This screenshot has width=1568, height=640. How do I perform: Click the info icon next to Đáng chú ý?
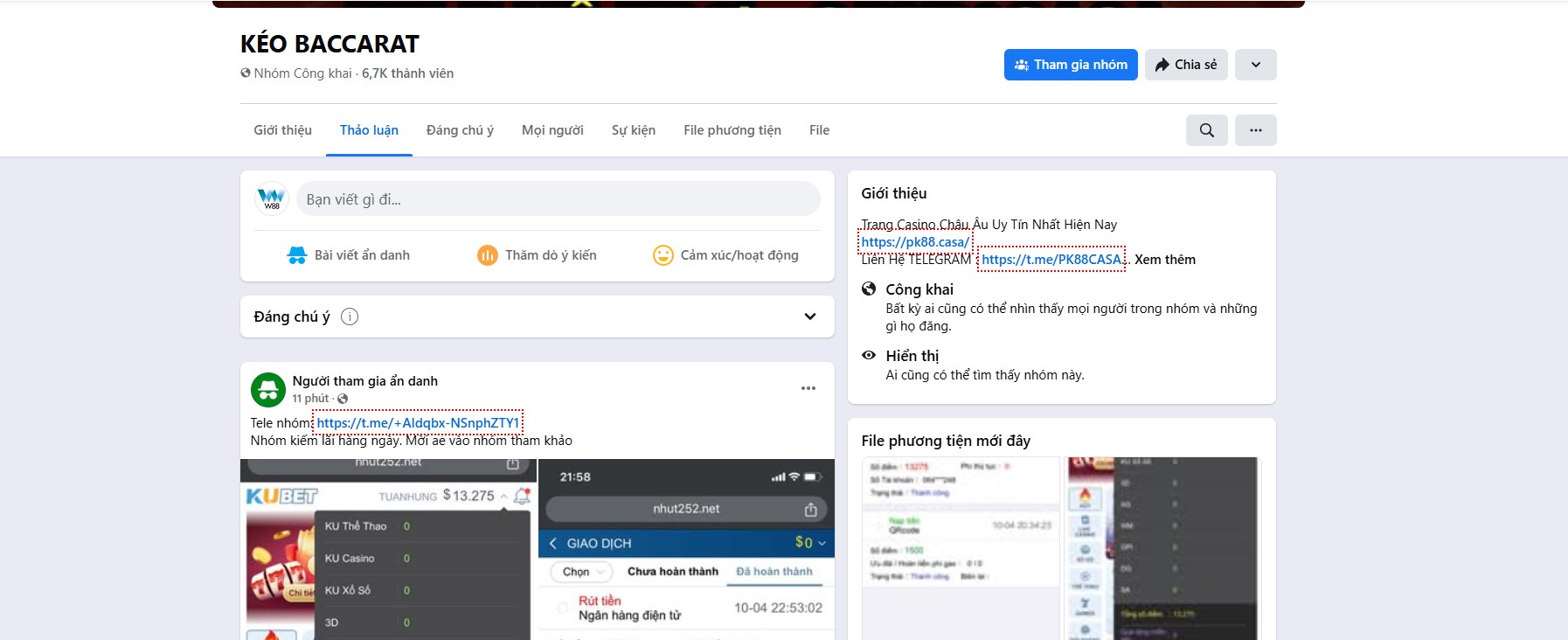tap(350, 317)
